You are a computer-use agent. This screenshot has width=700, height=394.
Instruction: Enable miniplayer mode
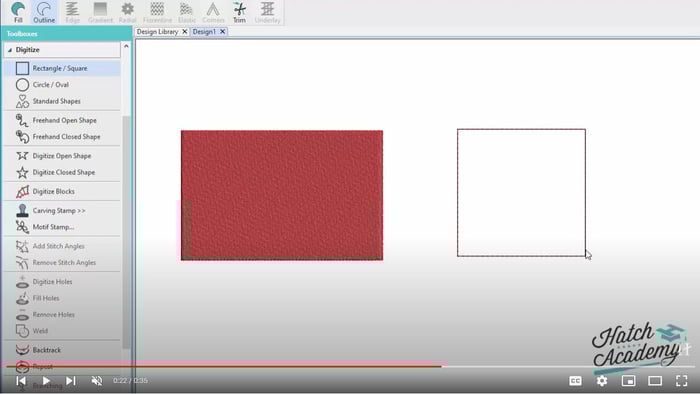pos(628,381)
